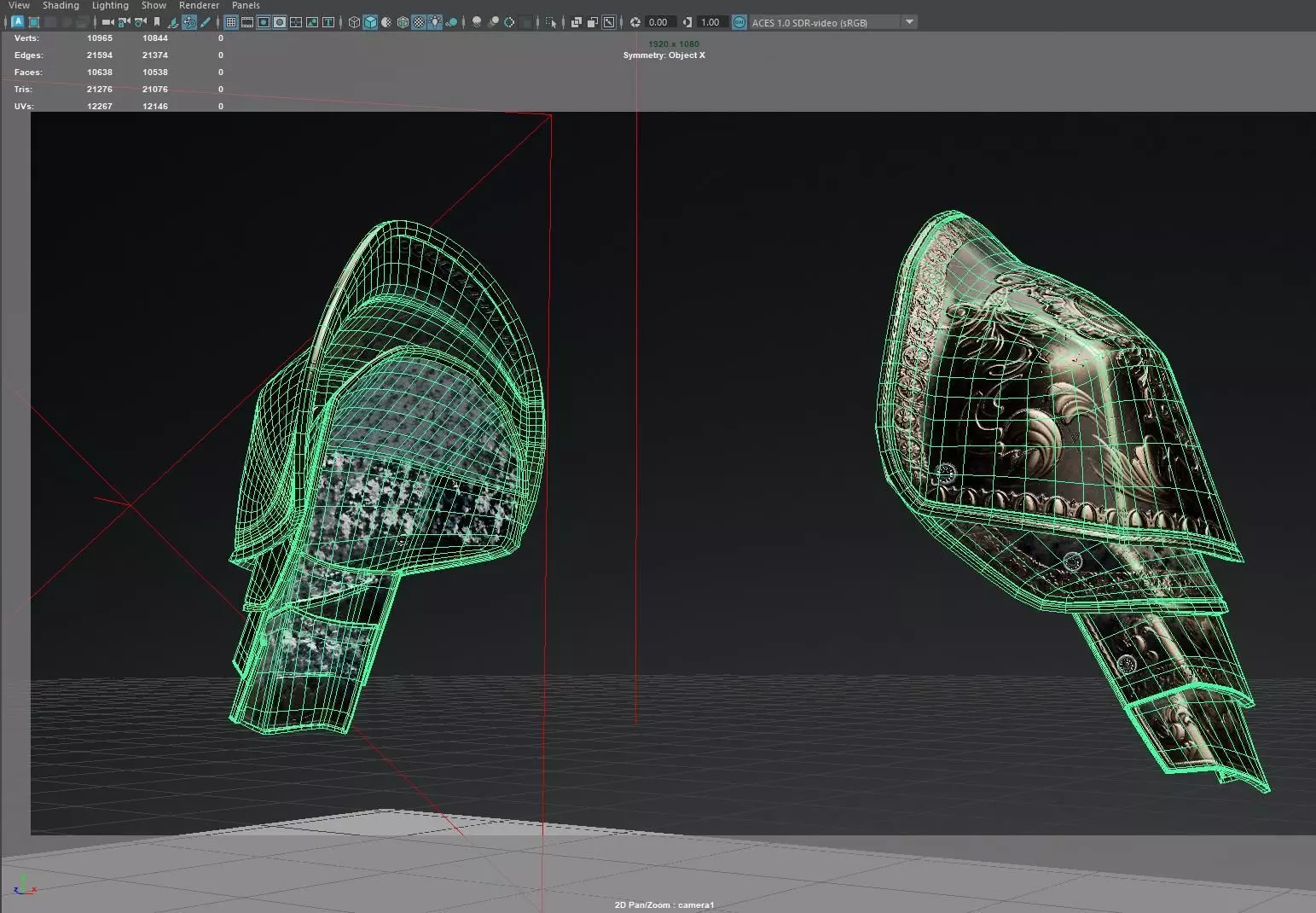Toggle Multisample Anti-aliasing icon
1316x913 pixels.
click(509, 22)
